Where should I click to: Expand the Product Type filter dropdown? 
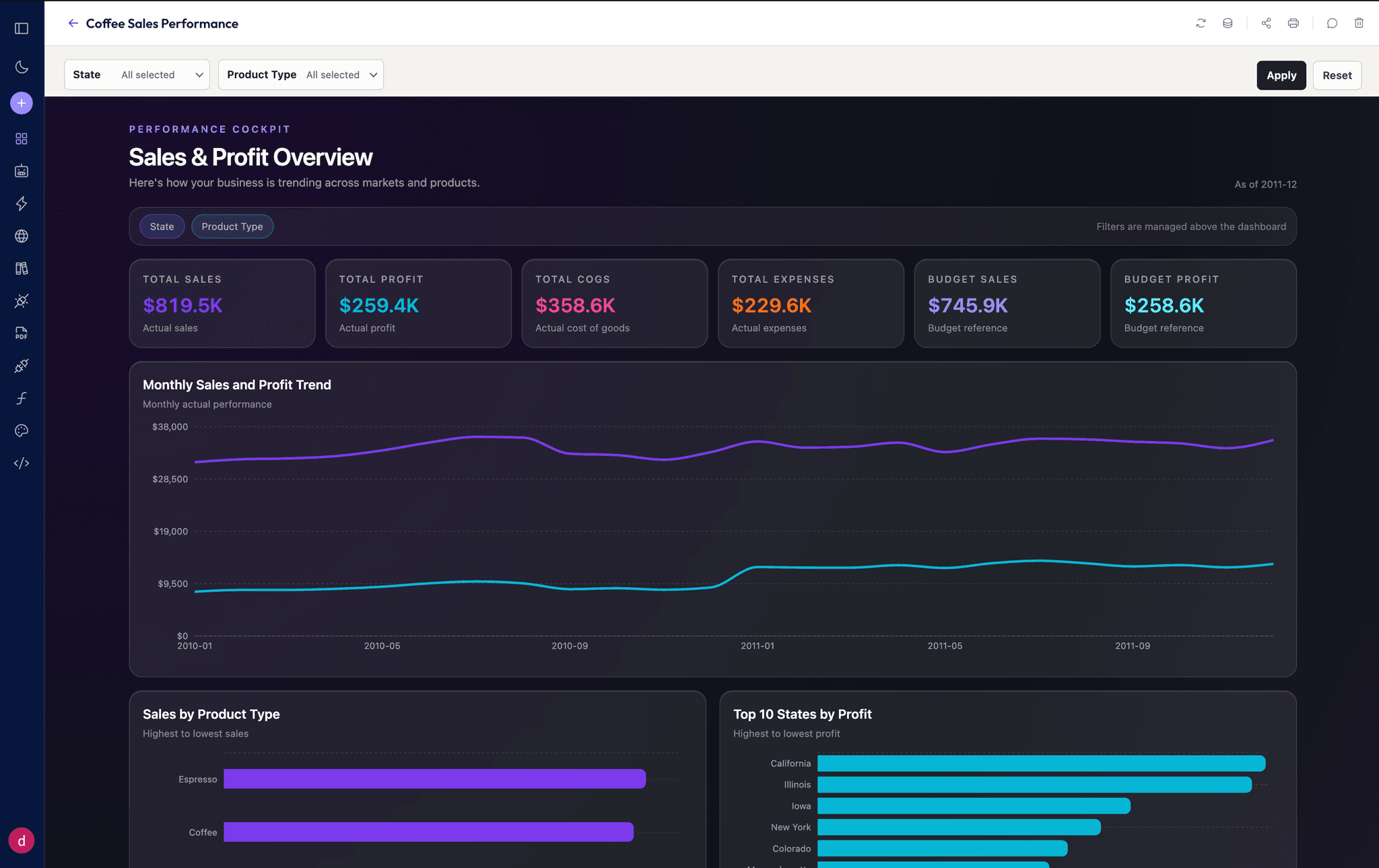[301, 75]
